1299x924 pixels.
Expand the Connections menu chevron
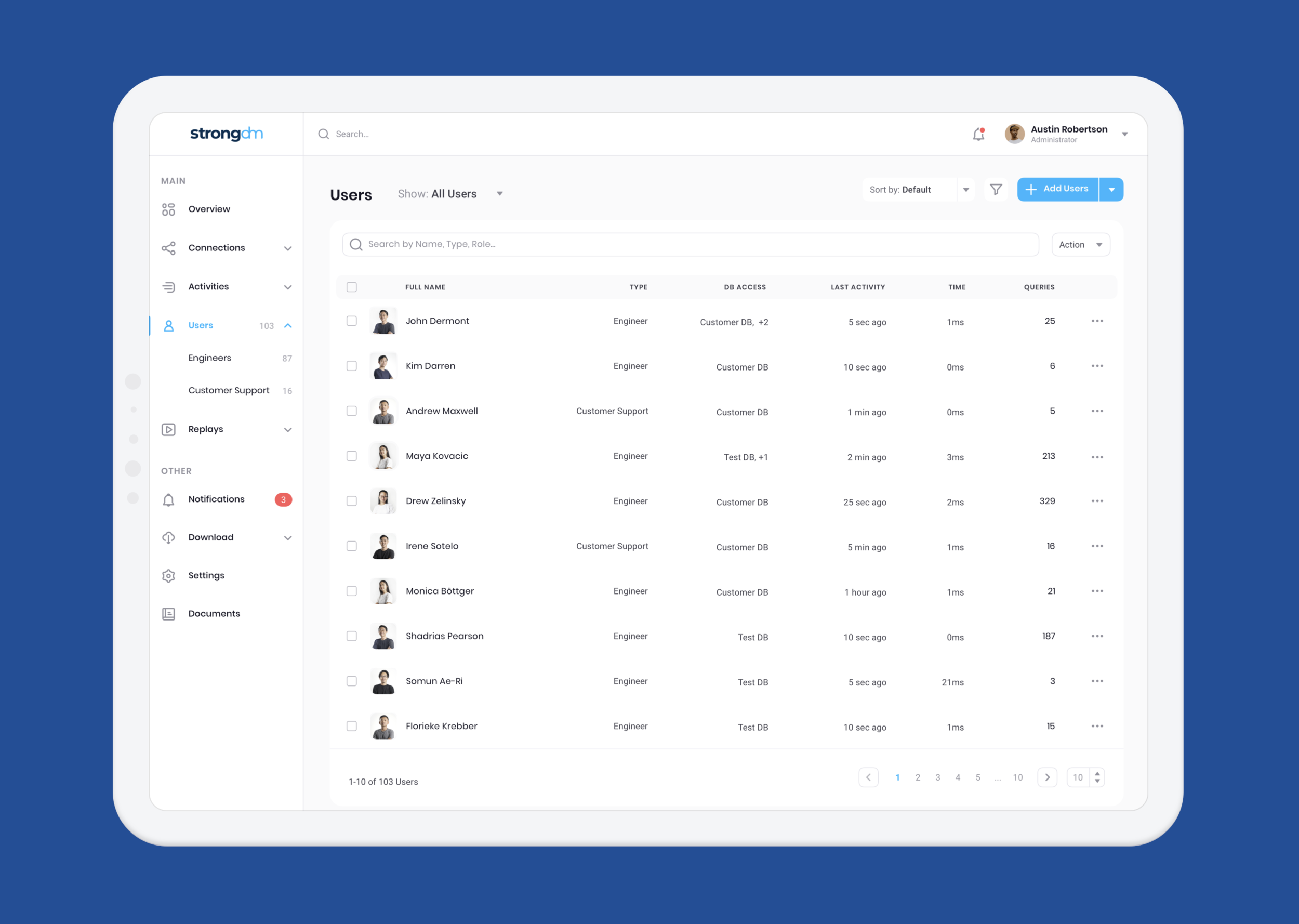click(288, 248)
